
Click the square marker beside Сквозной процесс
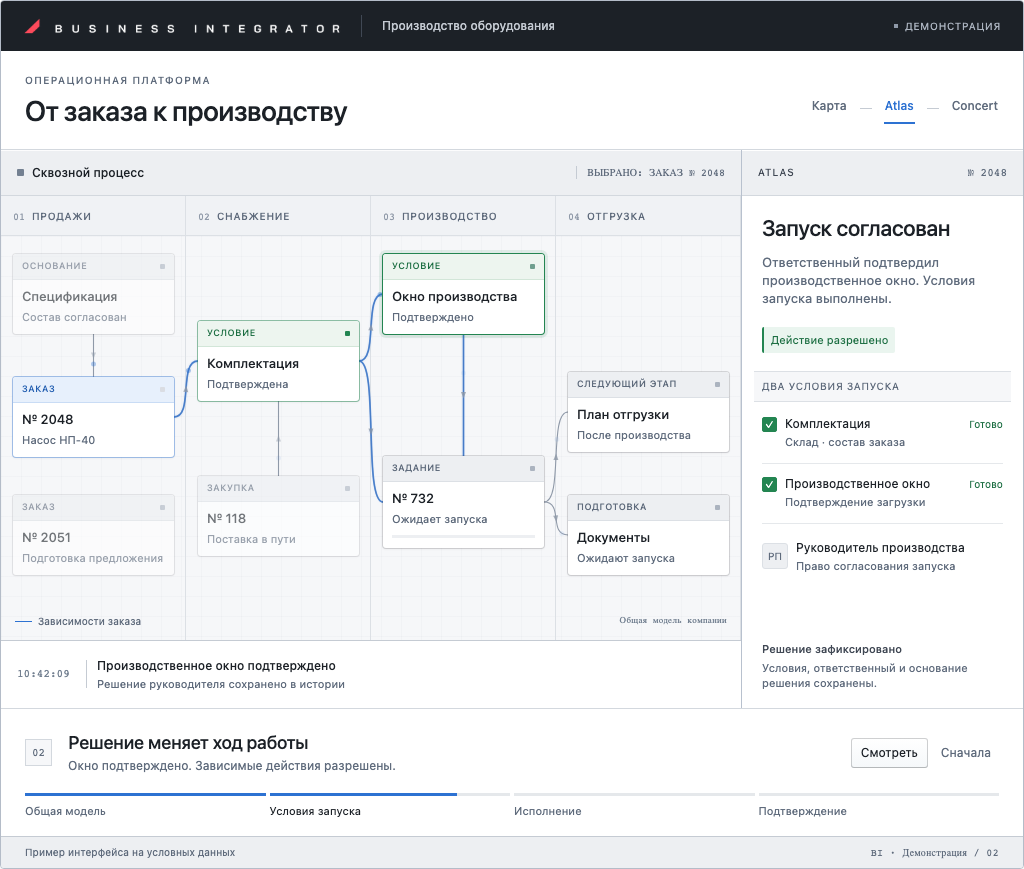(x=20, y=172)
